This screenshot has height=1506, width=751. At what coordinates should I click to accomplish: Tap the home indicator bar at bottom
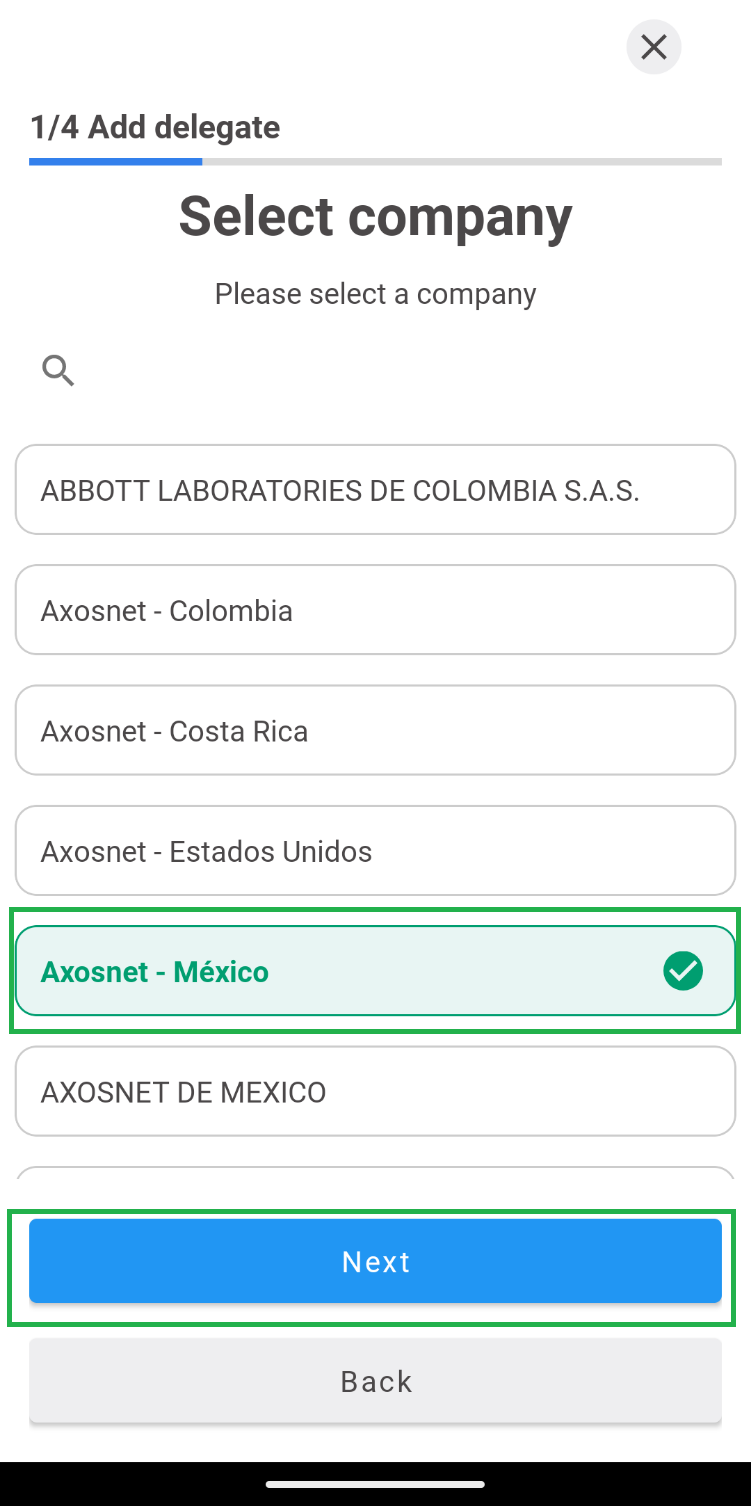(375, 1484)
